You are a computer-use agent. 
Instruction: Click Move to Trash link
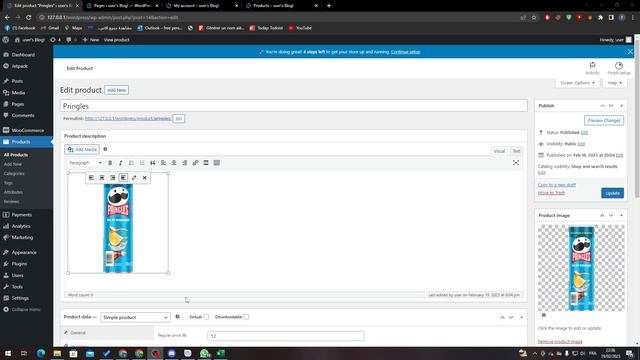click(551, 193)
